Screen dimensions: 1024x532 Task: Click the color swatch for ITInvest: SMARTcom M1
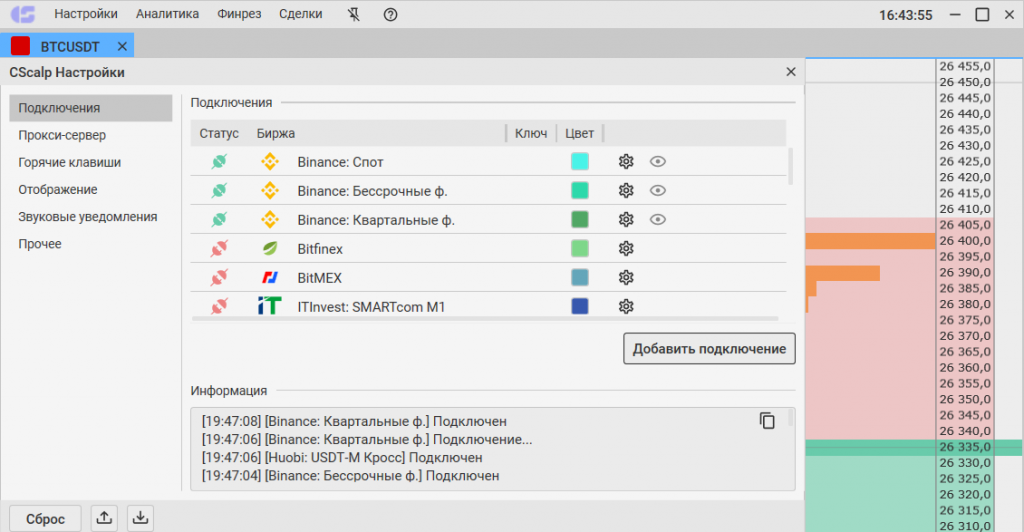pyautogui.click(x=580, y=307)
